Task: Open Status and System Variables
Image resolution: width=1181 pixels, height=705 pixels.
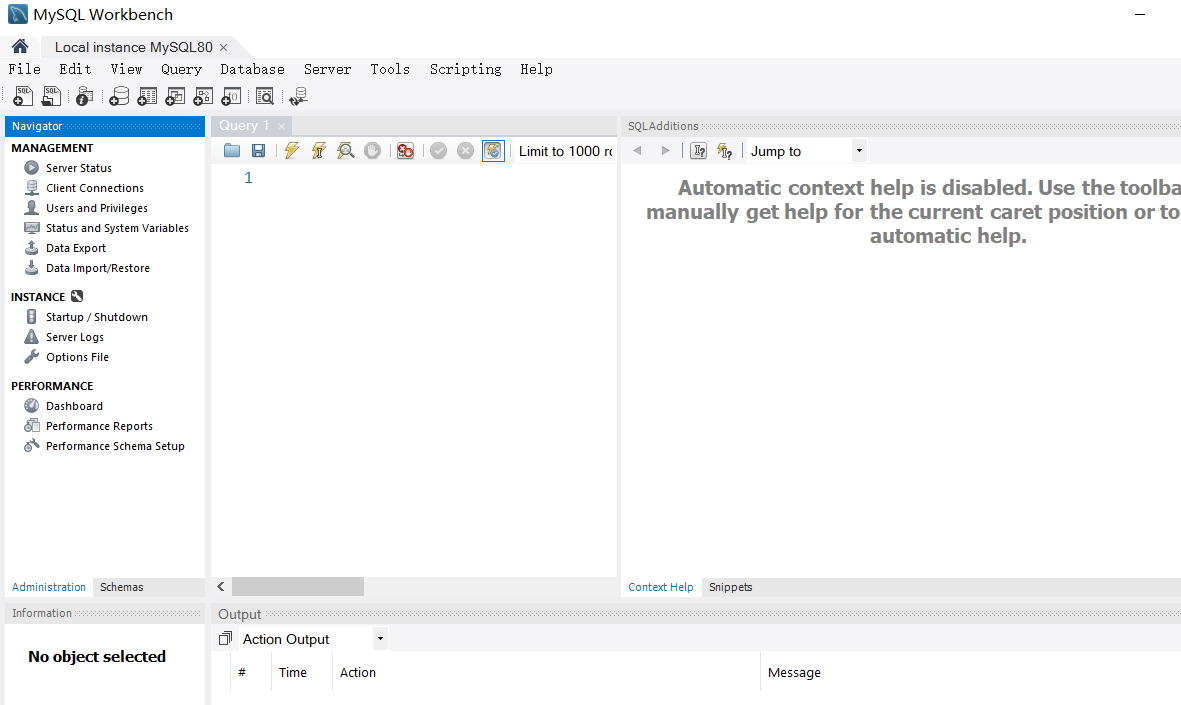Action: click(x=117, y=227)
